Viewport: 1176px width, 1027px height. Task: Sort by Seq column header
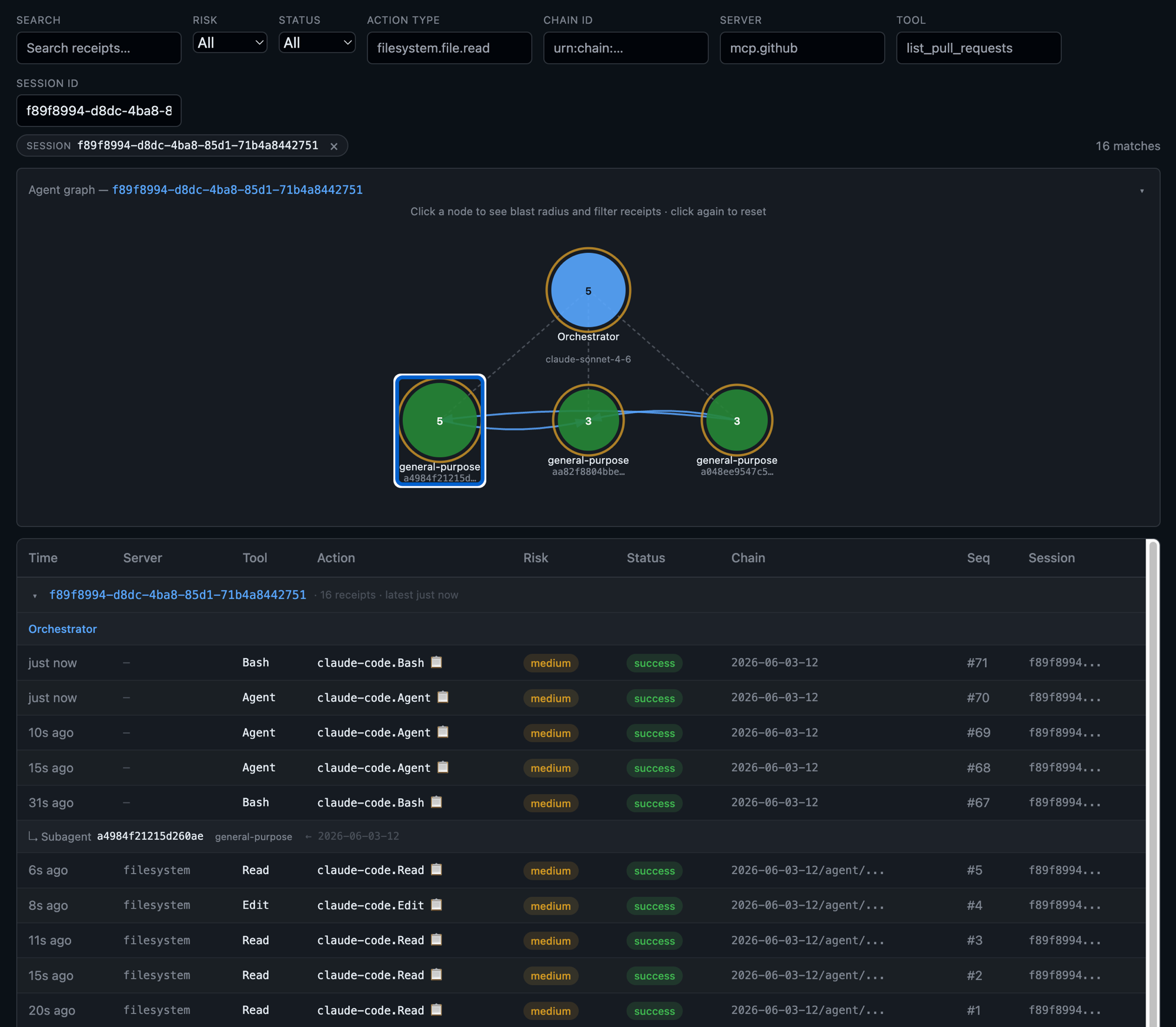click(978, 558)
